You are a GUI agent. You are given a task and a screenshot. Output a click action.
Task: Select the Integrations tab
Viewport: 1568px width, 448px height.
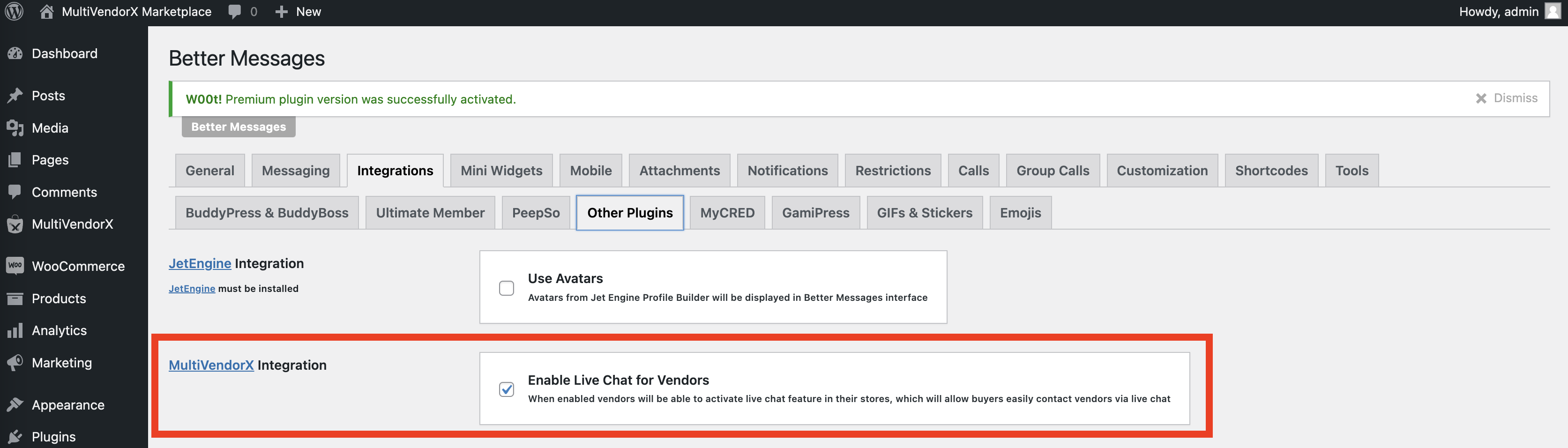(395, 171)
